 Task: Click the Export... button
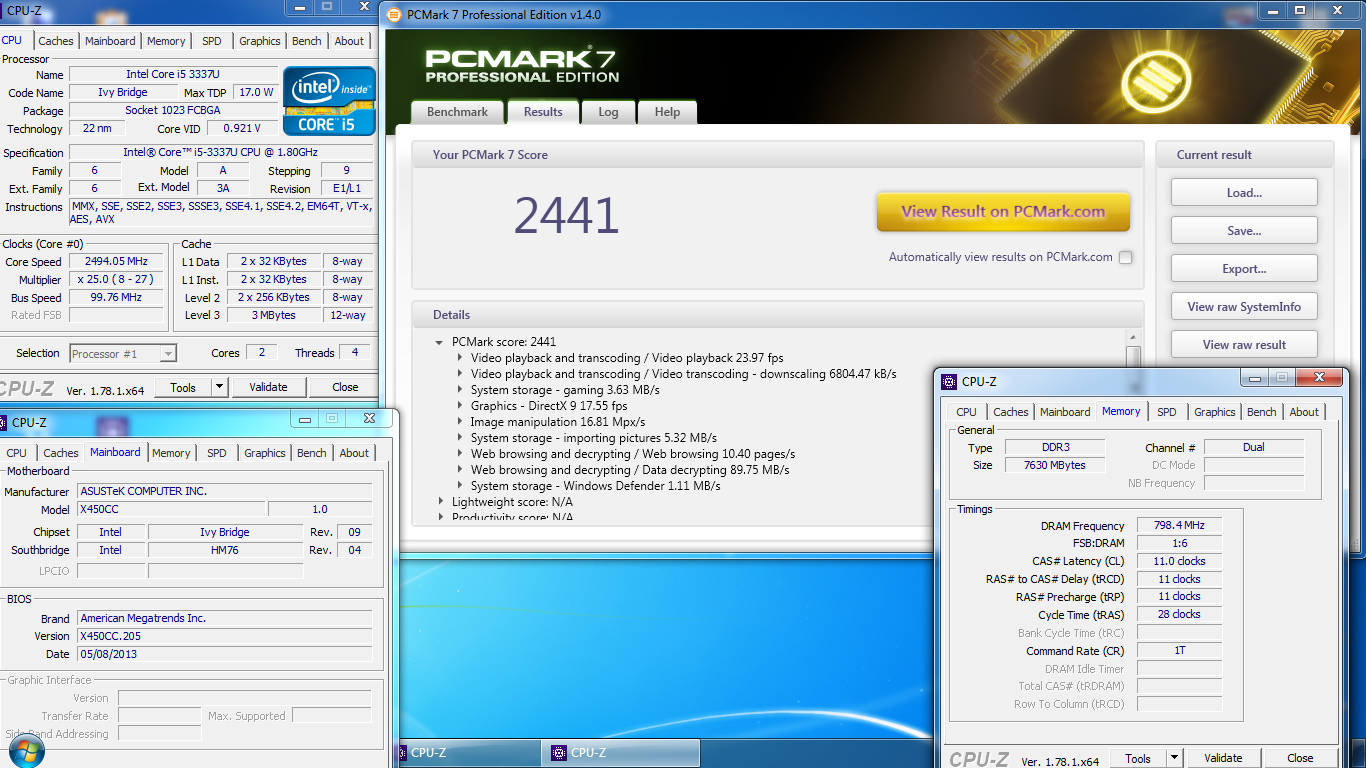1244,269
